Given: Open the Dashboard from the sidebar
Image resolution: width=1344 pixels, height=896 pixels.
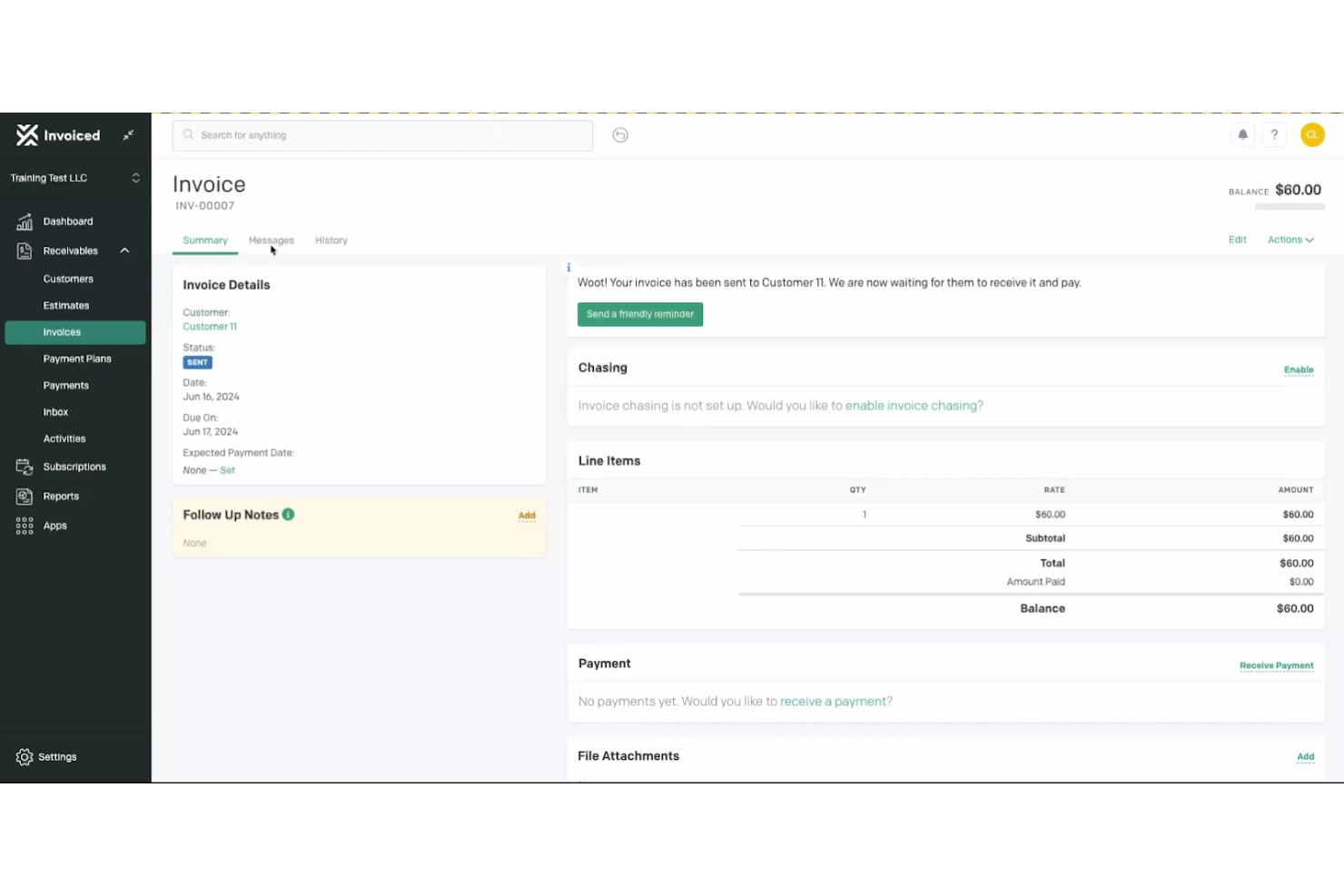Looking at the screenshot, I should pos(24,221).
